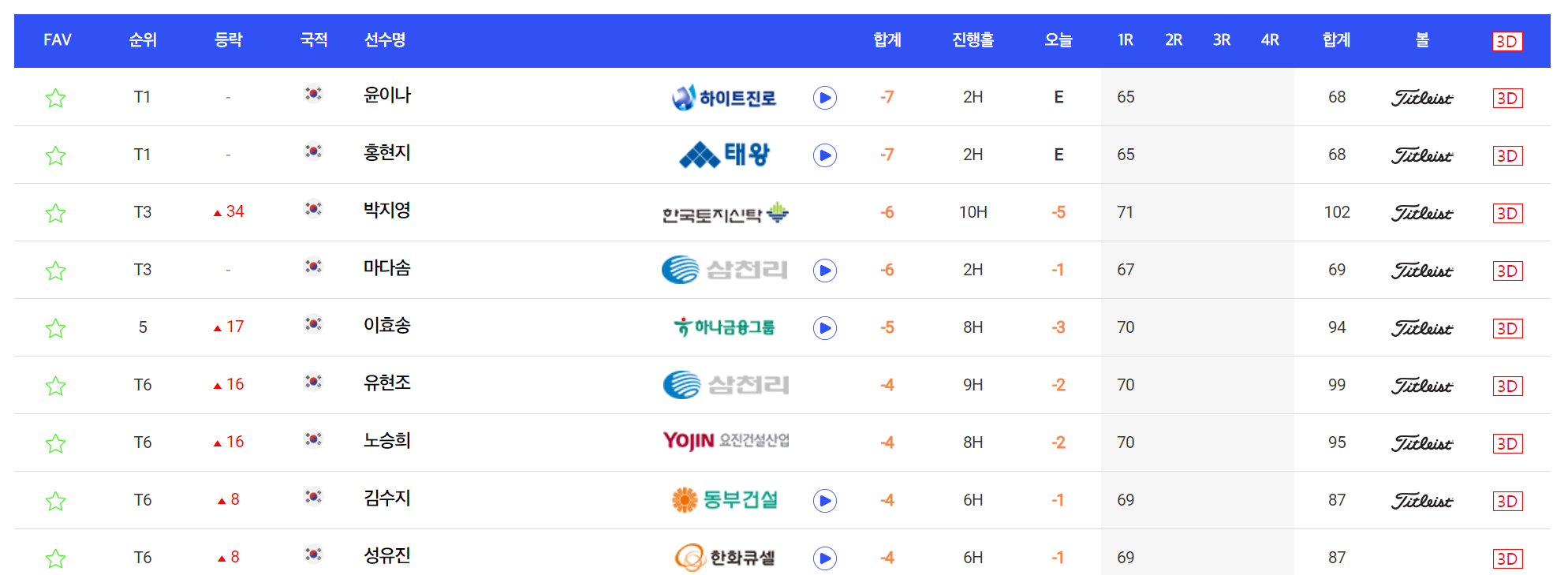Select the YOJIN sponsor logo for 노승희
Screen dimensions: 1568x575
point(723,442)
